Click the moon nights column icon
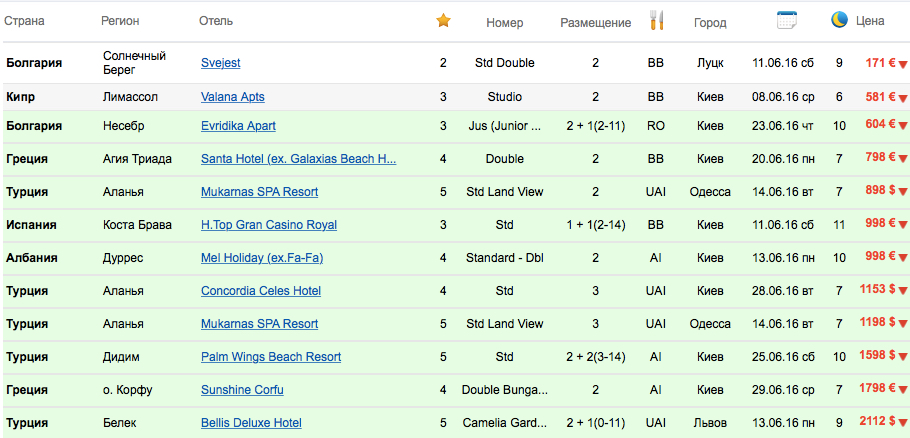Viewport: 910px width, 438px height. click(x=839, y=20)
